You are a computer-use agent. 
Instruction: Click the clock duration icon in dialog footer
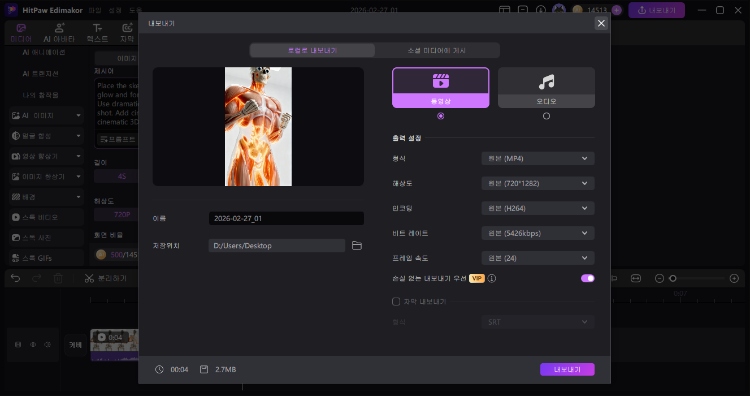(159, 370)
